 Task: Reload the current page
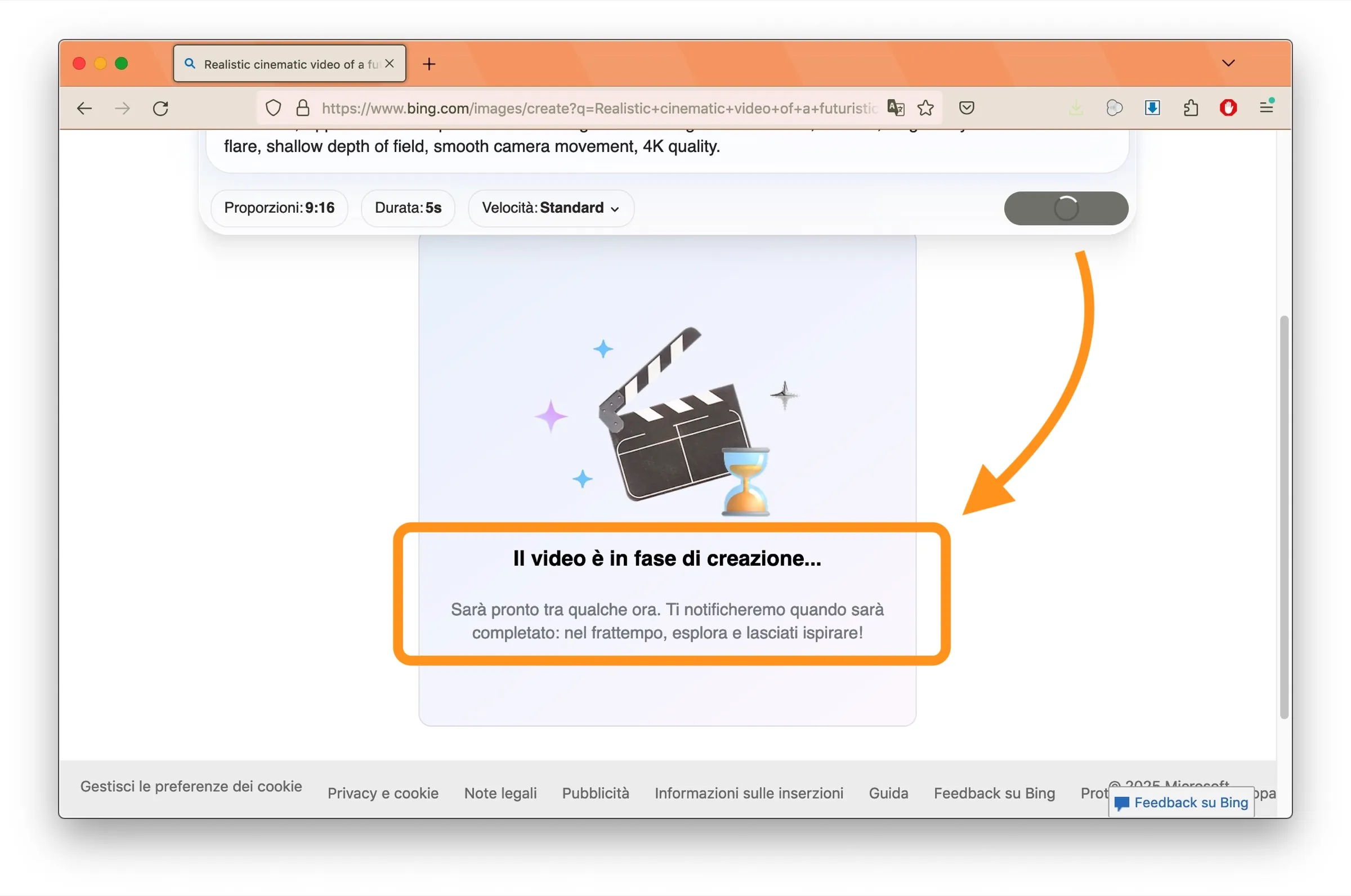click(x=160, y=107)
